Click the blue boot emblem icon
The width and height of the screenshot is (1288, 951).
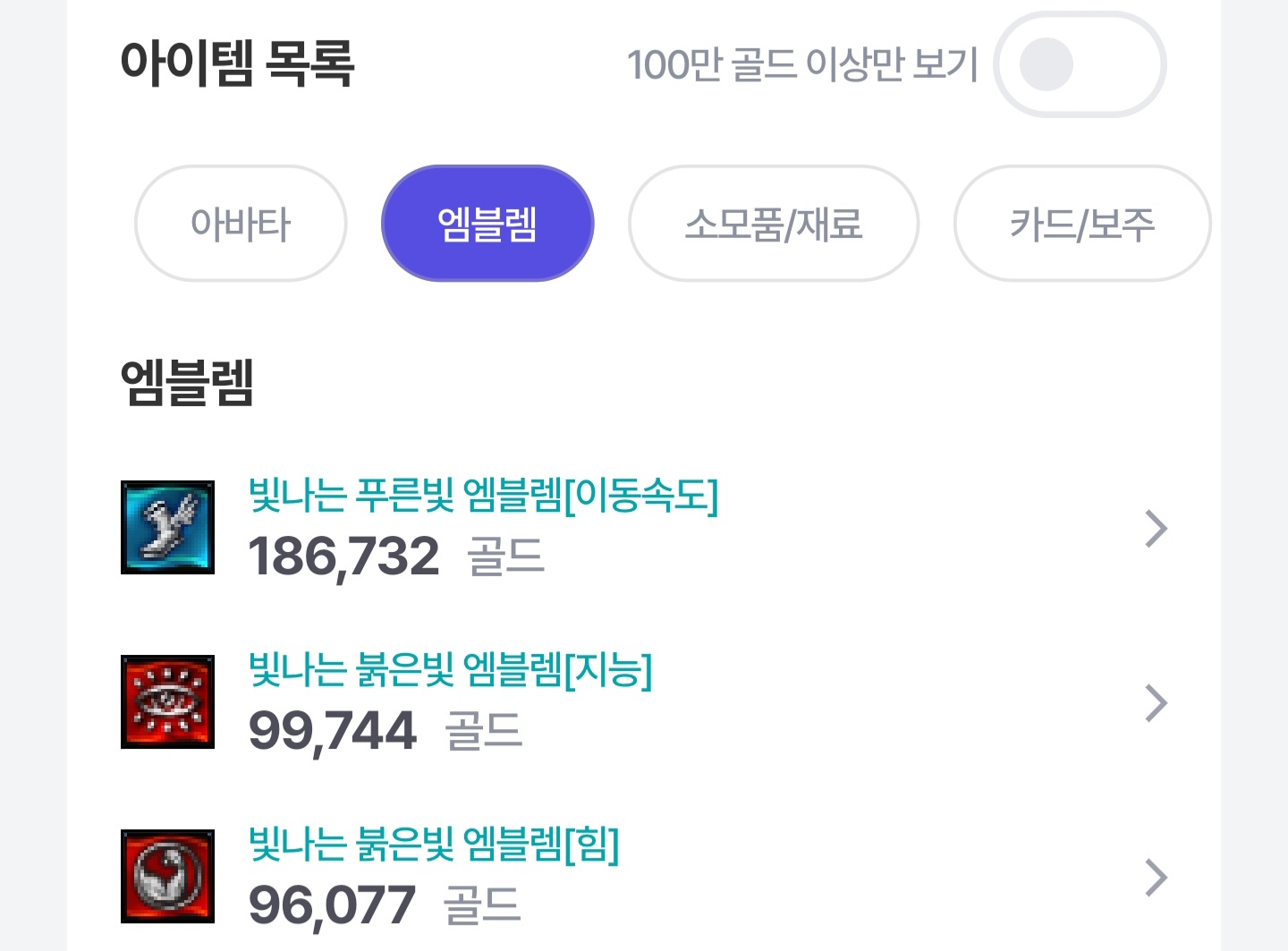tap(167, 527)
